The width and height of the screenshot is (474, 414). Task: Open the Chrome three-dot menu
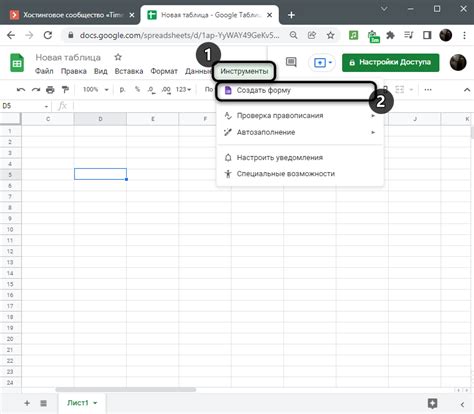pyautogui.click(x=464, y=35)
